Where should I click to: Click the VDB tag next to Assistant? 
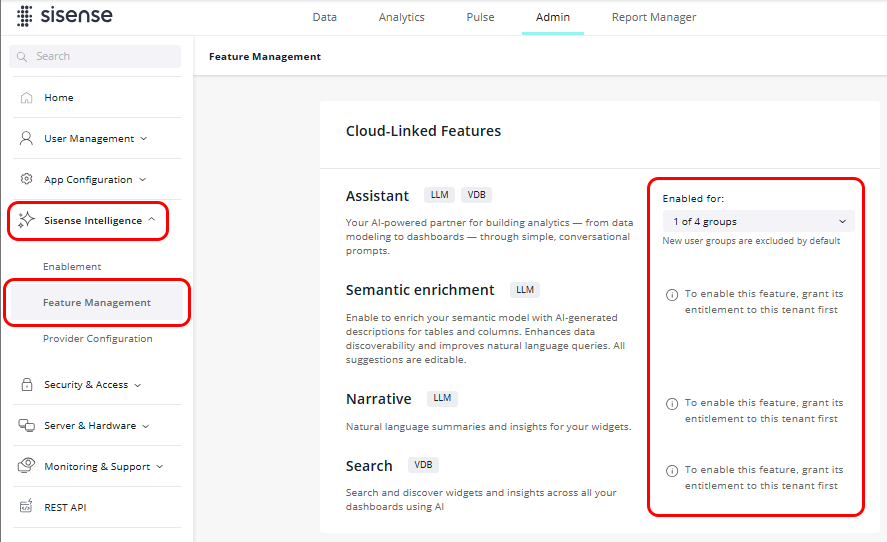(476, 195)
